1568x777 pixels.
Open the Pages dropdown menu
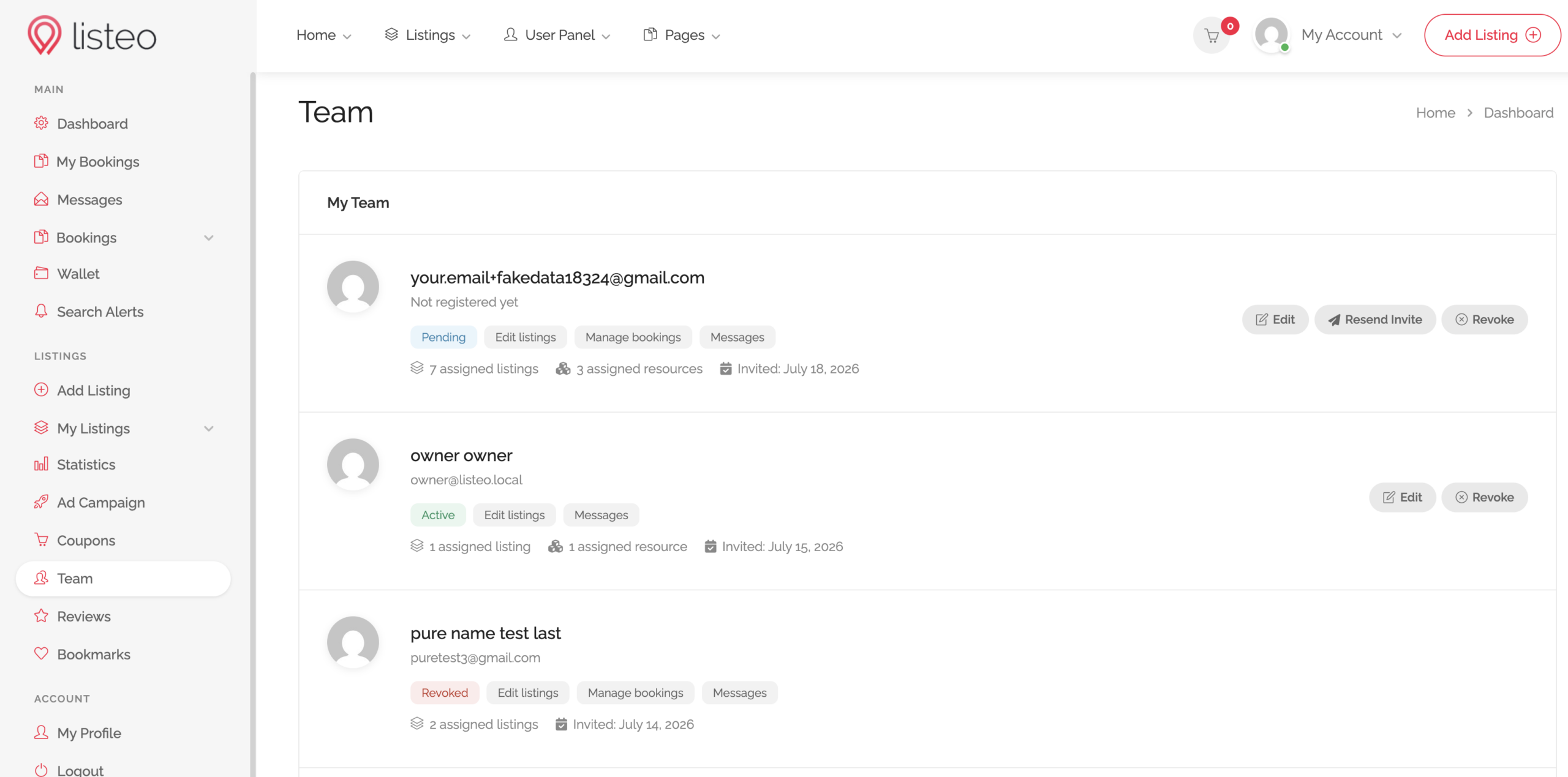682,35
